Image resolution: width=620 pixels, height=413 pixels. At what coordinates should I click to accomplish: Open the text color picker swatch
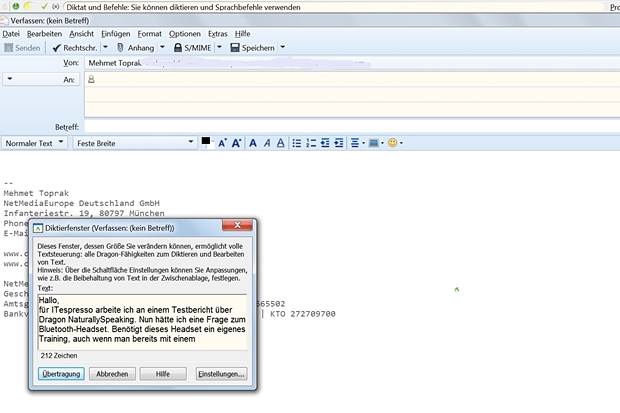206,141
